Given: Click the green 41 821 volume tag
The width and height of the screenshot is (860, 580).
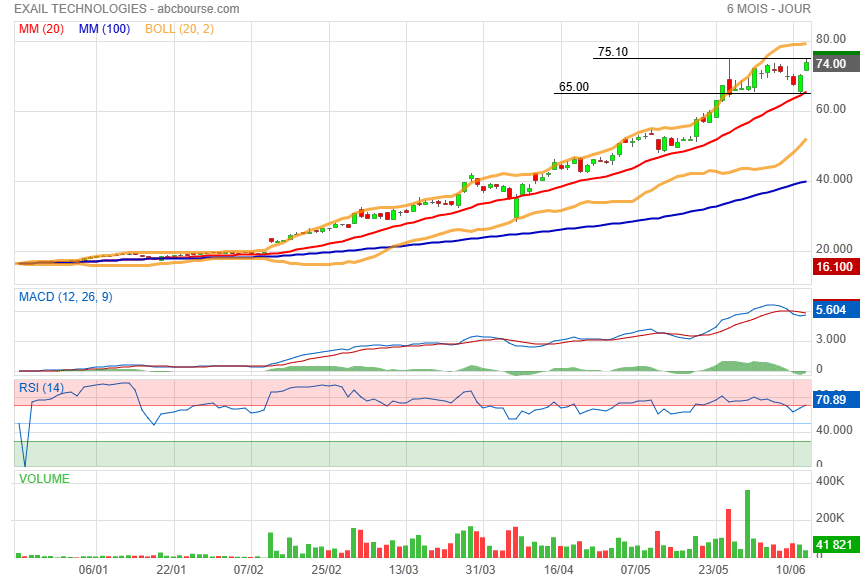Looking at the screenshot, I should point(836,544).
